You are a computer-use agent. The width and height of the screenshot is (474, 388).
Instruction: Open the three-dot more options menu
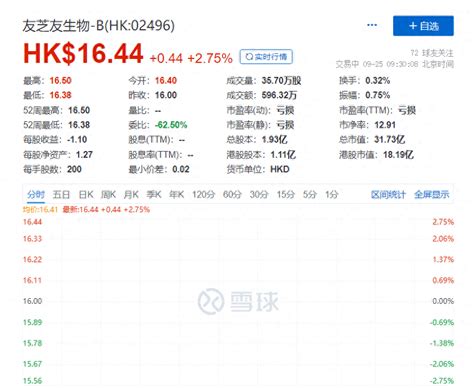[372, 25]
